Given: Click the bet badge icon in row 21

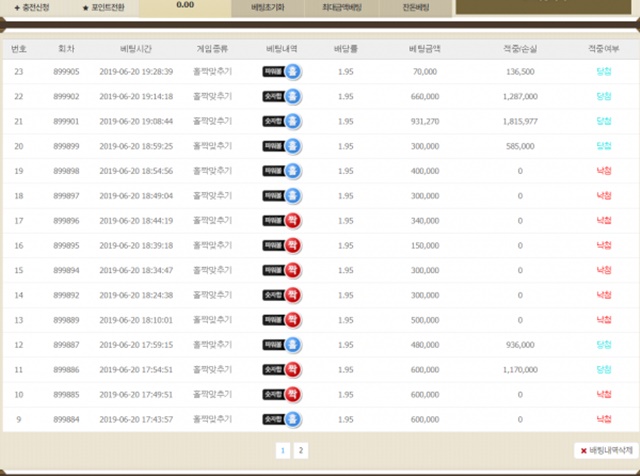Looking at the screenshot, I should coord(282,121).
